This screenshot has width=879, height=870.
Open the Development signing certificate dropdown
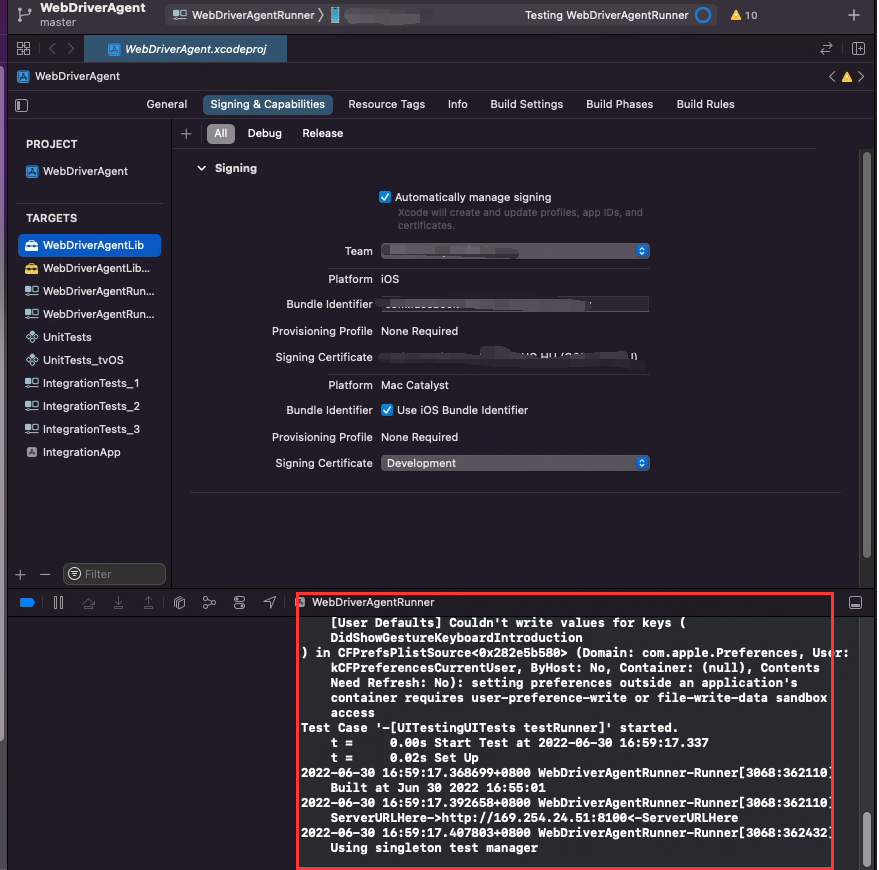(x=515, y=463)
